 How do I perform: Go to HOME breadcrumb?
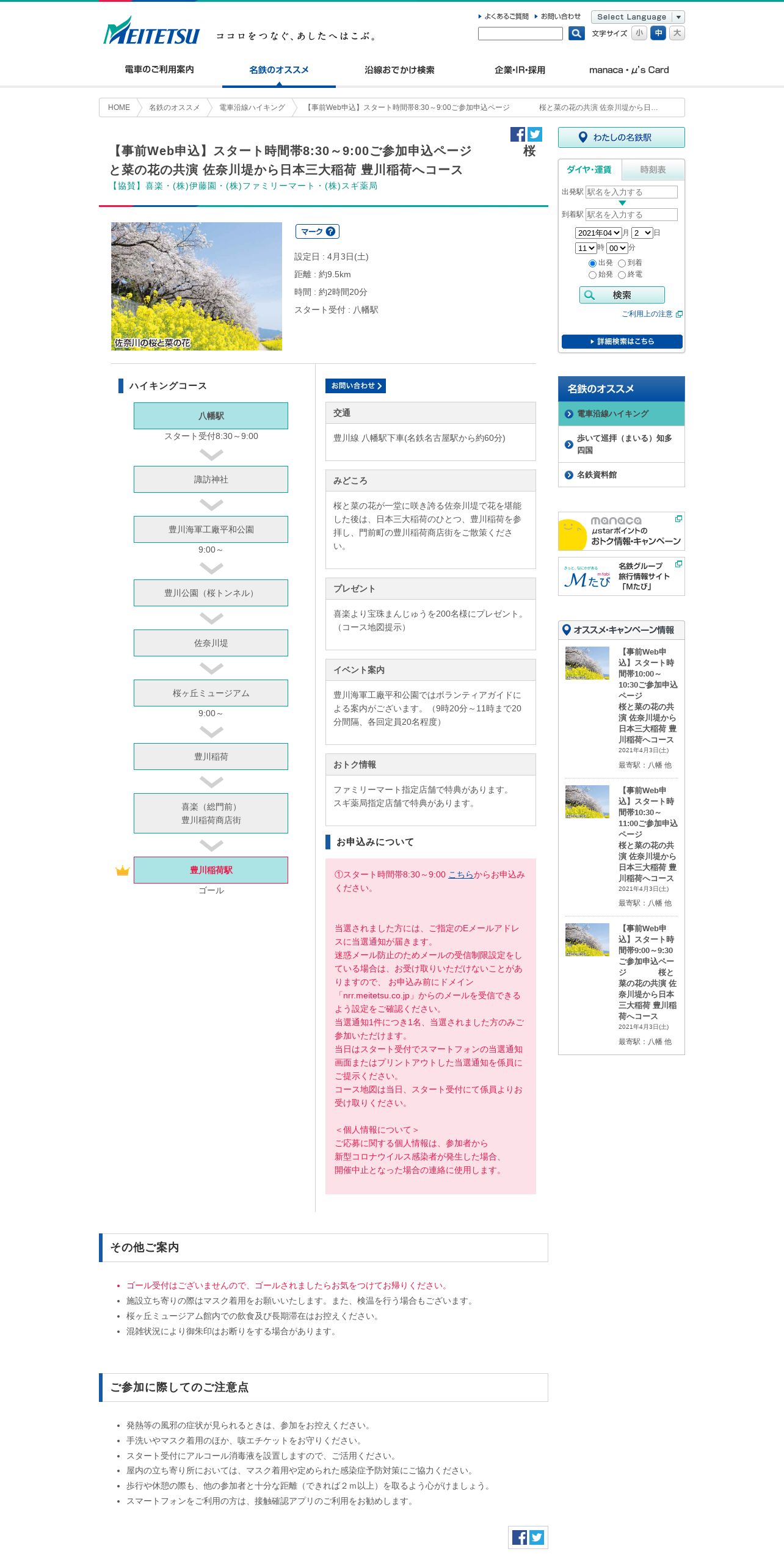tap(119, 107)
